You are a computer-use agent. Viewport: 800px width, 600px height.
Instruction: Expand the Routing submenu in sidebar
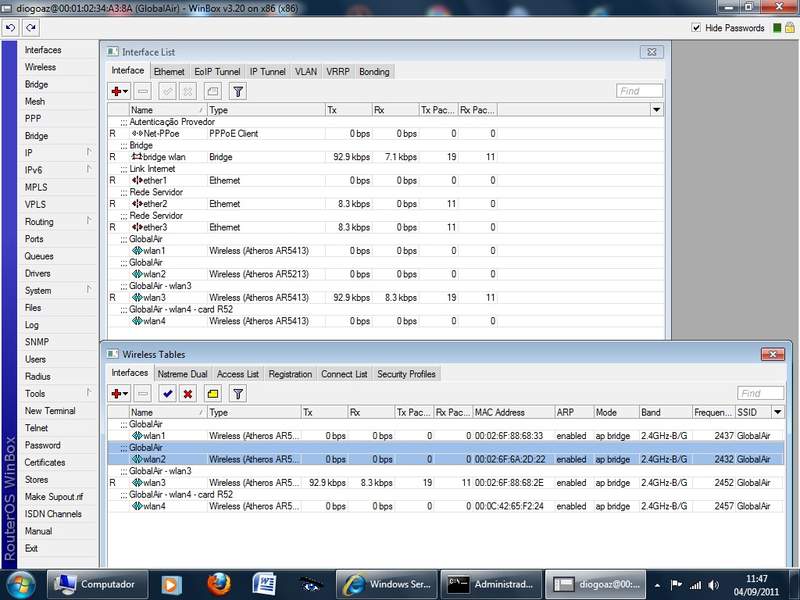point(89,221)
